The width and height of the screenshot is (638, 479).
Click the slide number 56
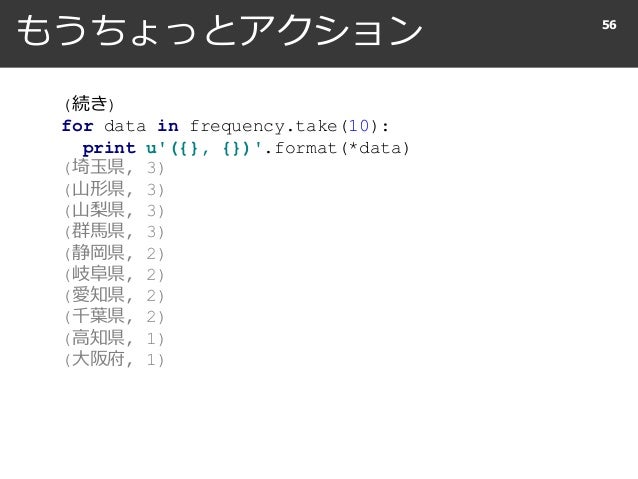tap(609, 25)
